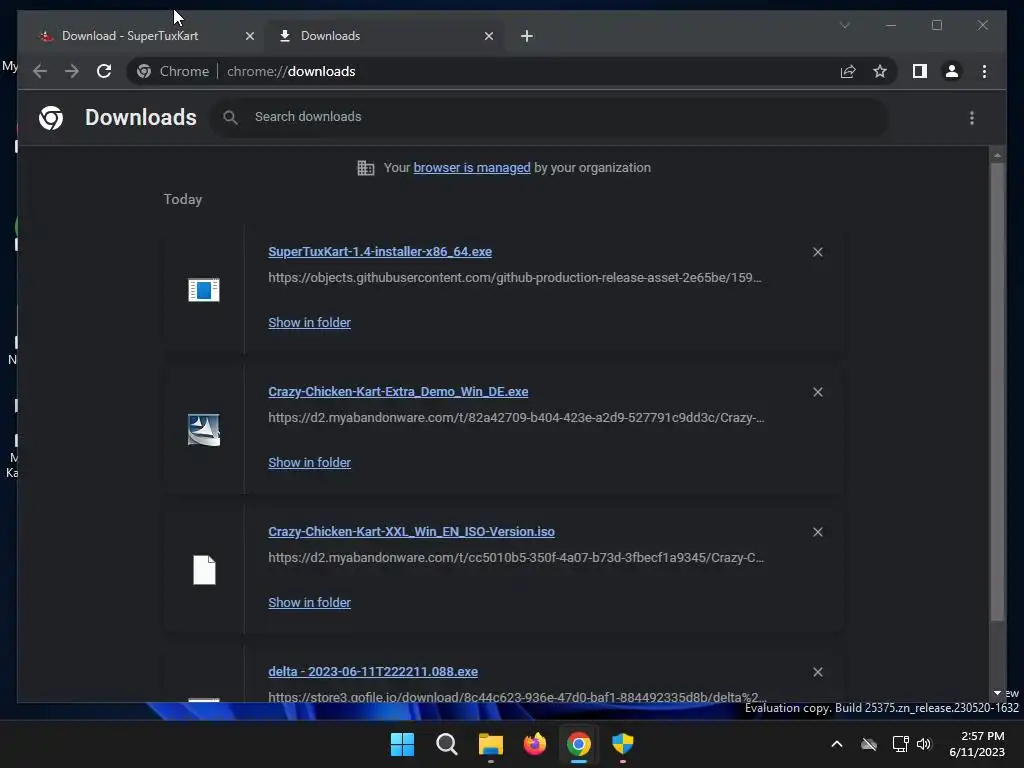
Task: Open the clock showing 2:57 PM
Action: (x=977, y=744)
